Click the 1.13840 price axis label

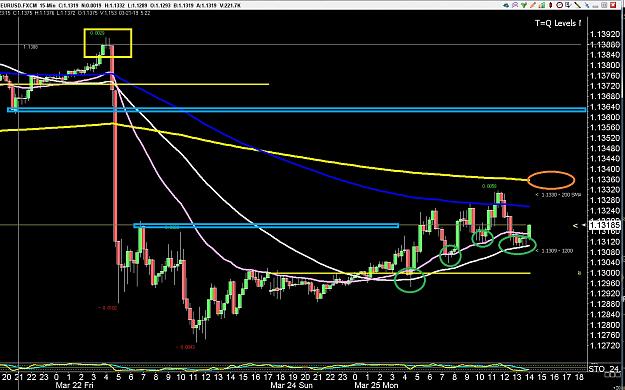pos(604,55)
